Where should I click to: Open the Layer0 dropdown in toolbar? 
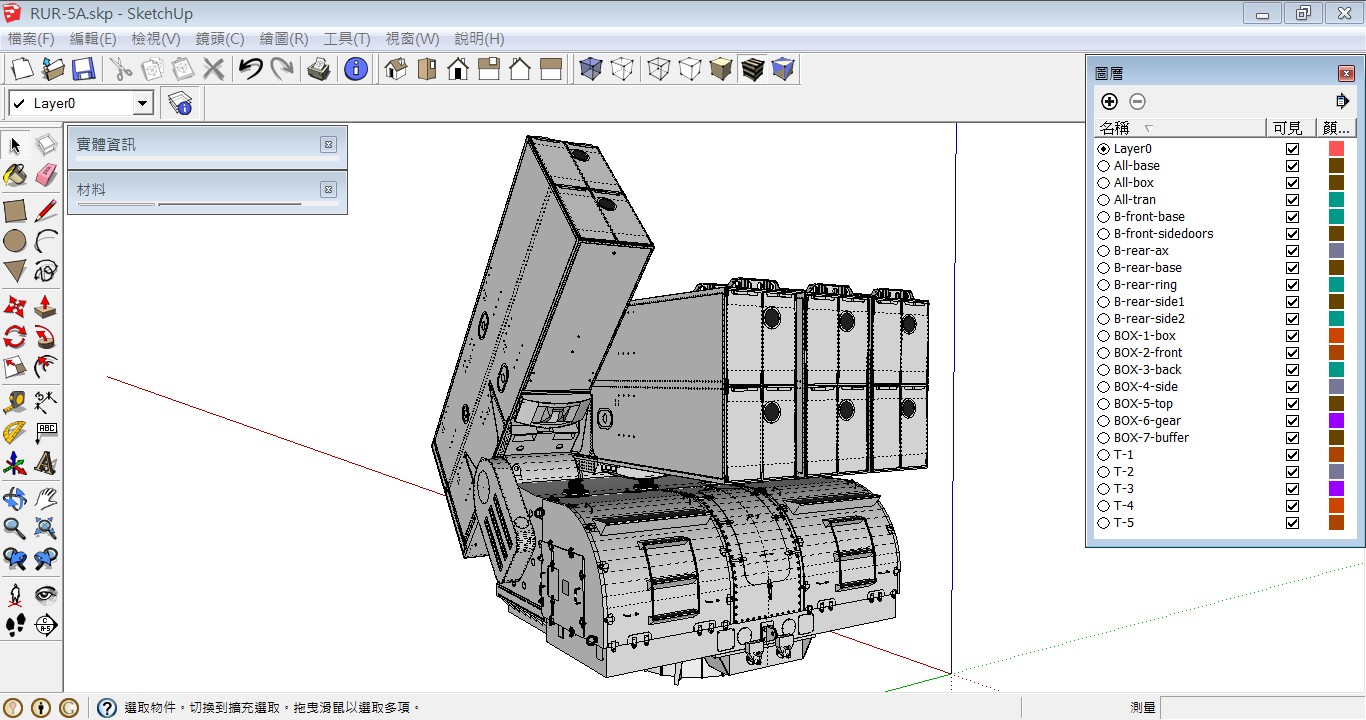pyautogui.click(x=142, y=103)
